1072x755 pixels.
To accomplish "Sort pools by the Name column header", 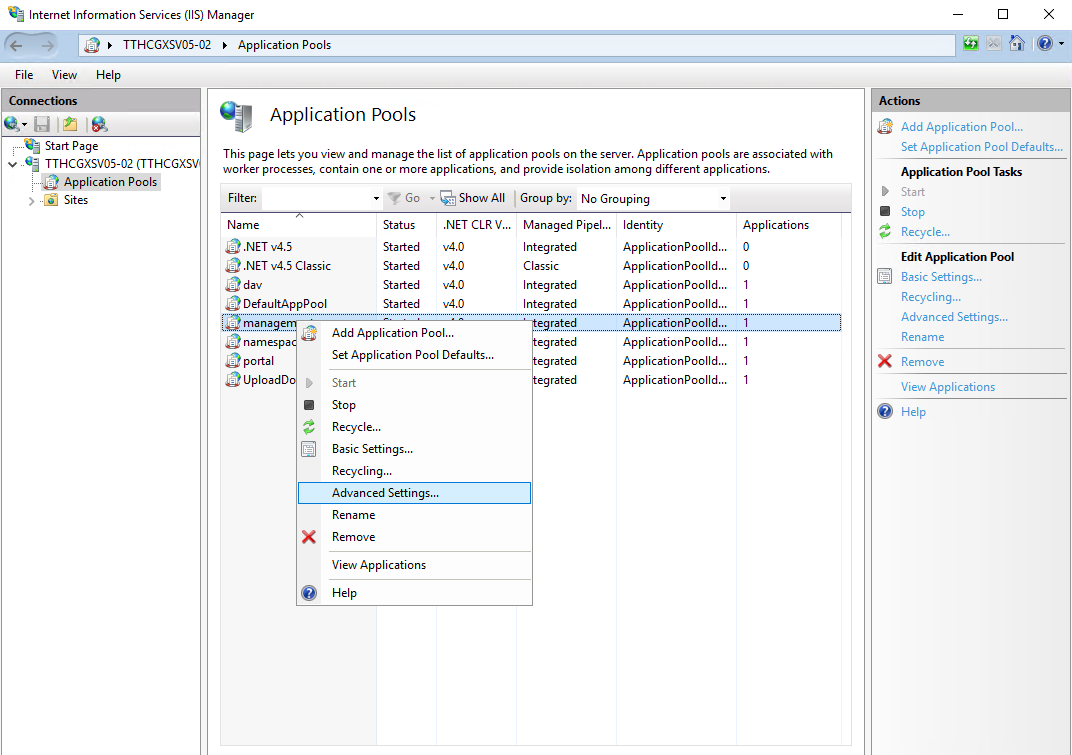I will coord(299,225).
